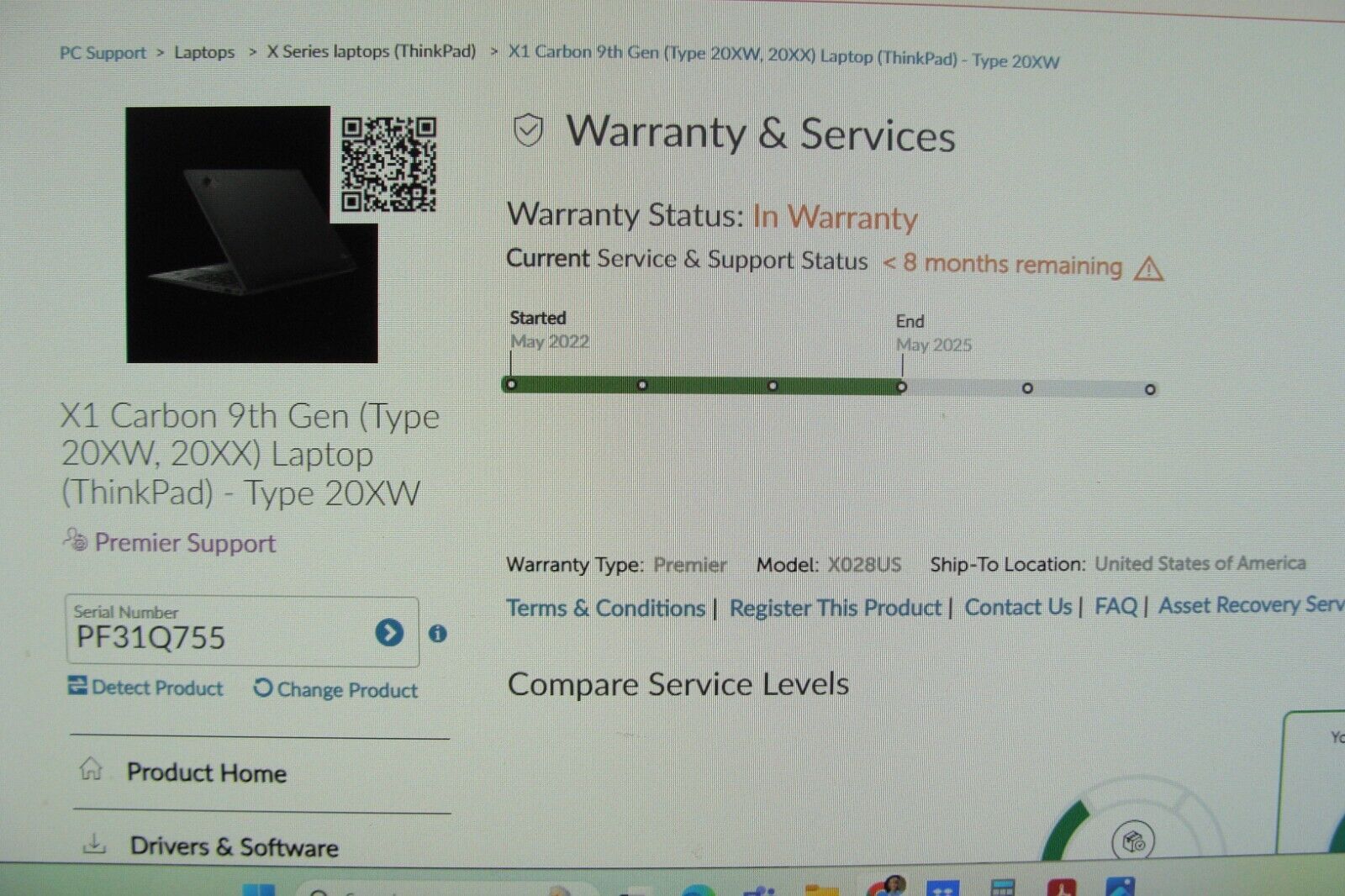
Task: Click Register This Product link
Action: (x=836, y=608)
